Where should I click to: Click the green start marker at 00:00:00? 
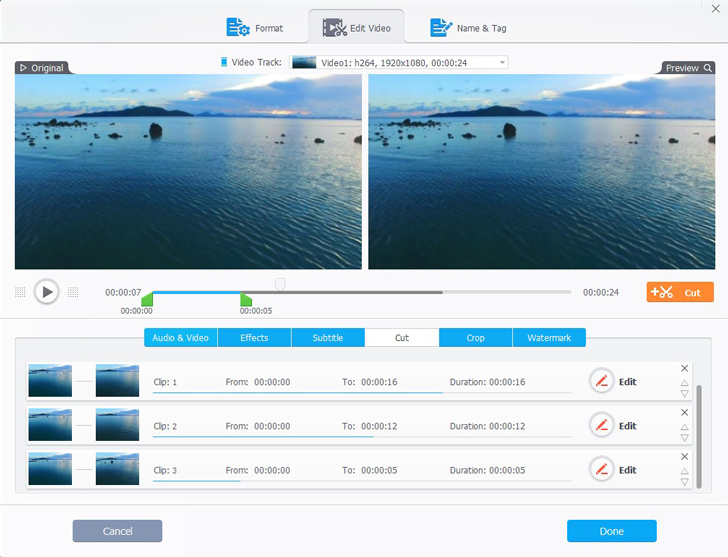tap(147, 299)
